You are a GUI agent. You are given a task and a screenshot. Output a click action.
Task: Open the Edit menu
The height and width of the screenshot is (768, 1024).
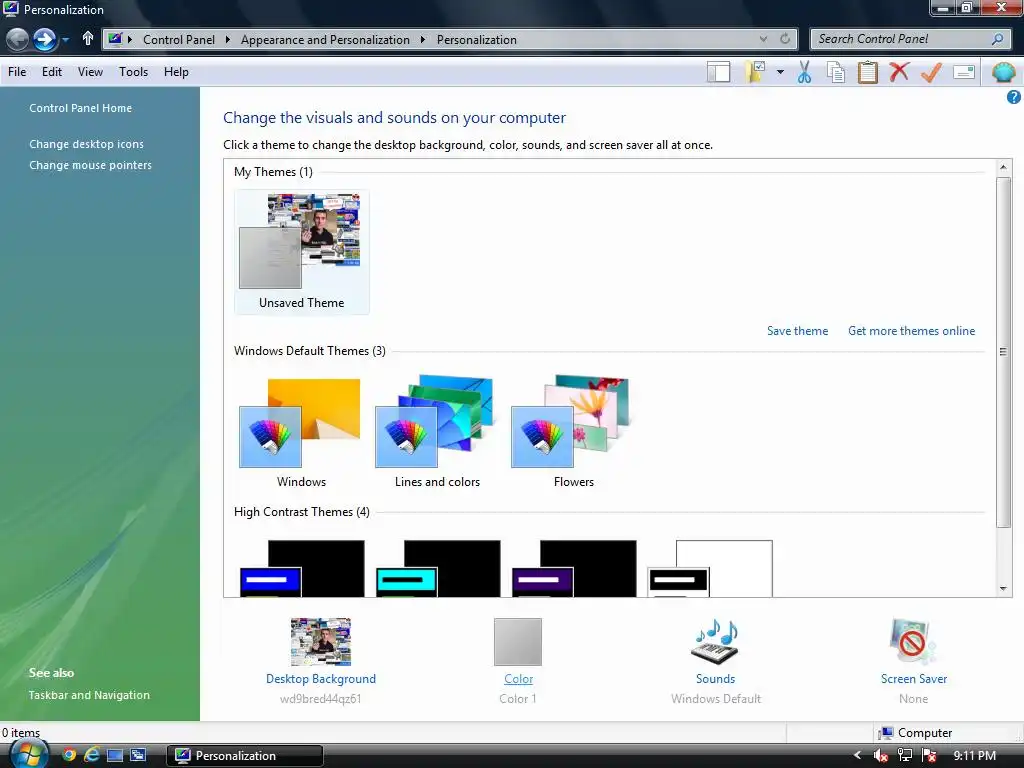point(52,72)
